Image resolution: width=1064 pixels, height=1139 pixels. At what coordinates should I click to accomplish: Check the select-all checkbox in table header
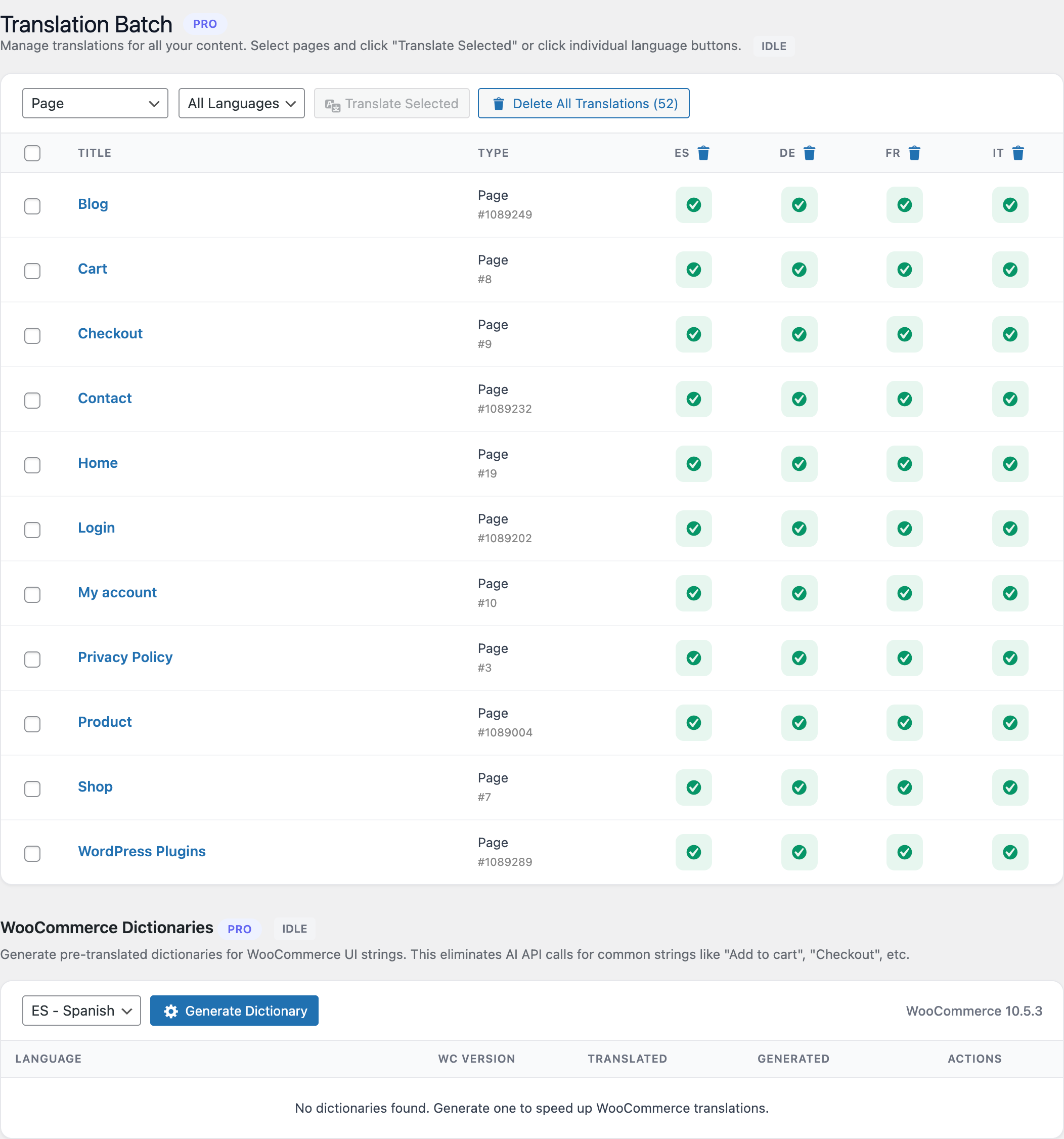coord(33,153)
